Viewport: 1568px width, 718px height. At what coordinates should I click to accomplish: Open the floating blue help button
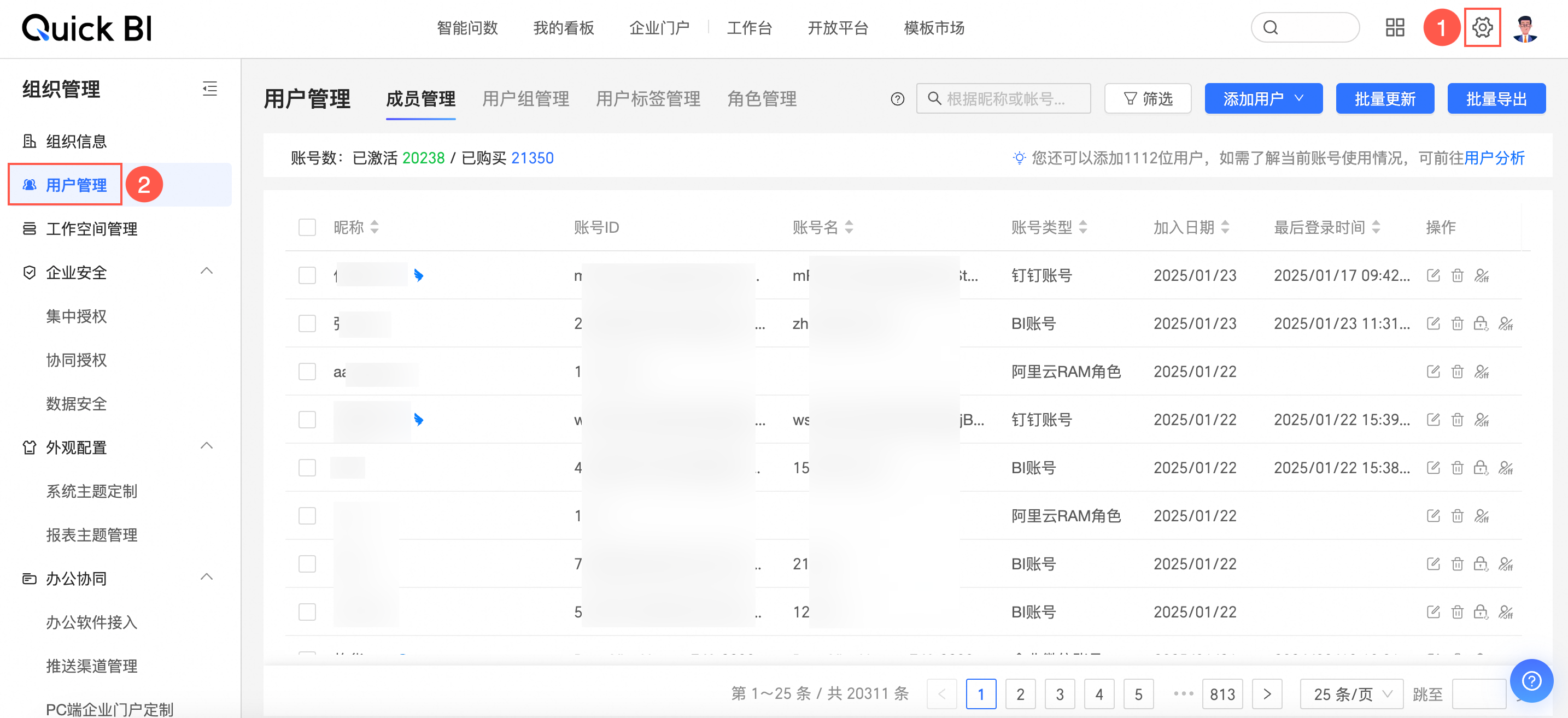coord(1531,680)
